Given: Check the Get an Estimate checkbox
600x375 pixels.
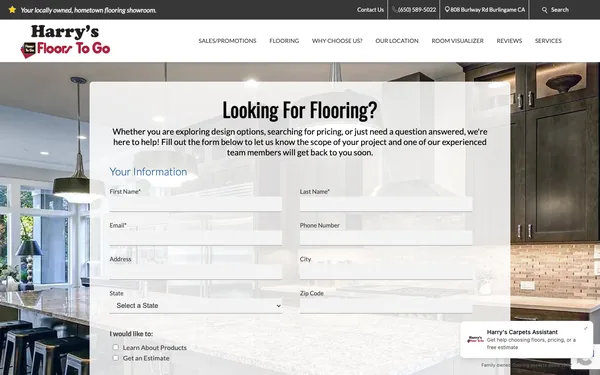Looking at the screenshot, I should point(116,358).
